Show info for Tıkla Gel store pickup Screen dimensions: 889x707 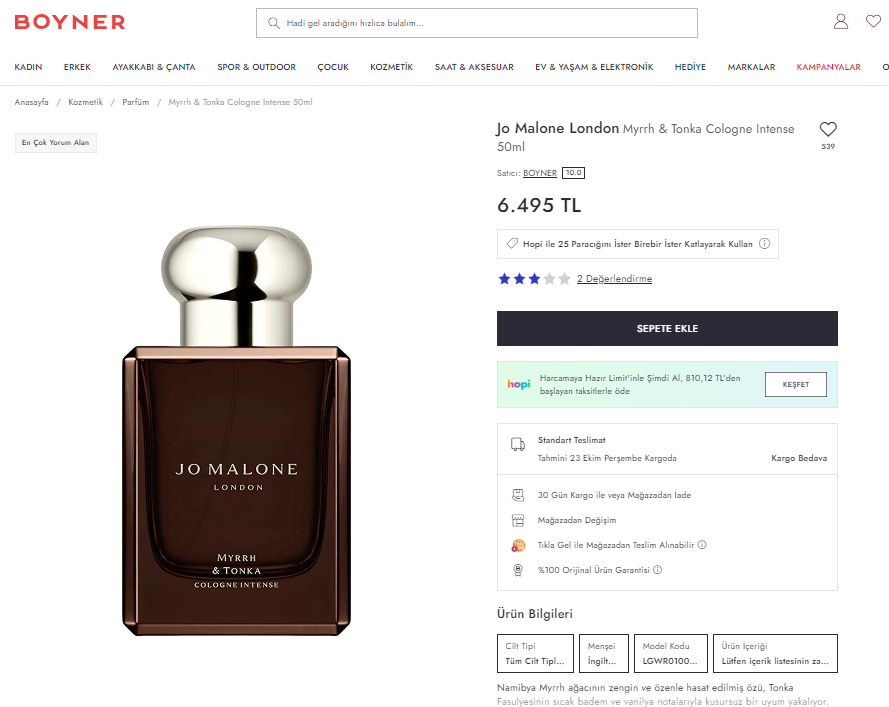click(x=702, y=545)
